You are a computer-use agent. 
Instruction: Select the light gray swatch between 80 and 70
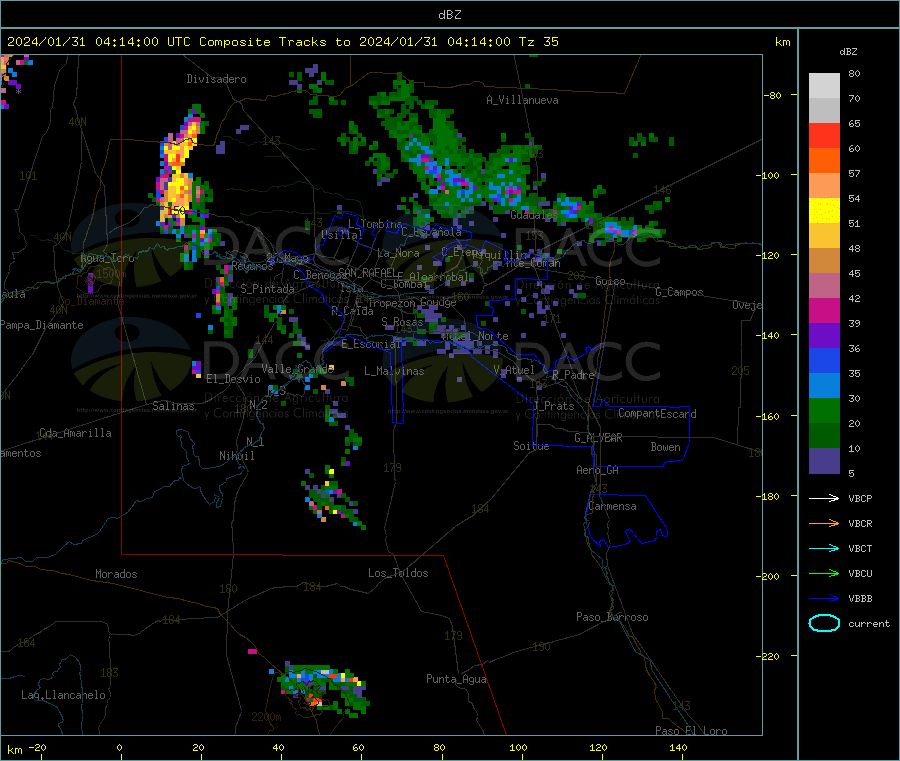(824, 86)
